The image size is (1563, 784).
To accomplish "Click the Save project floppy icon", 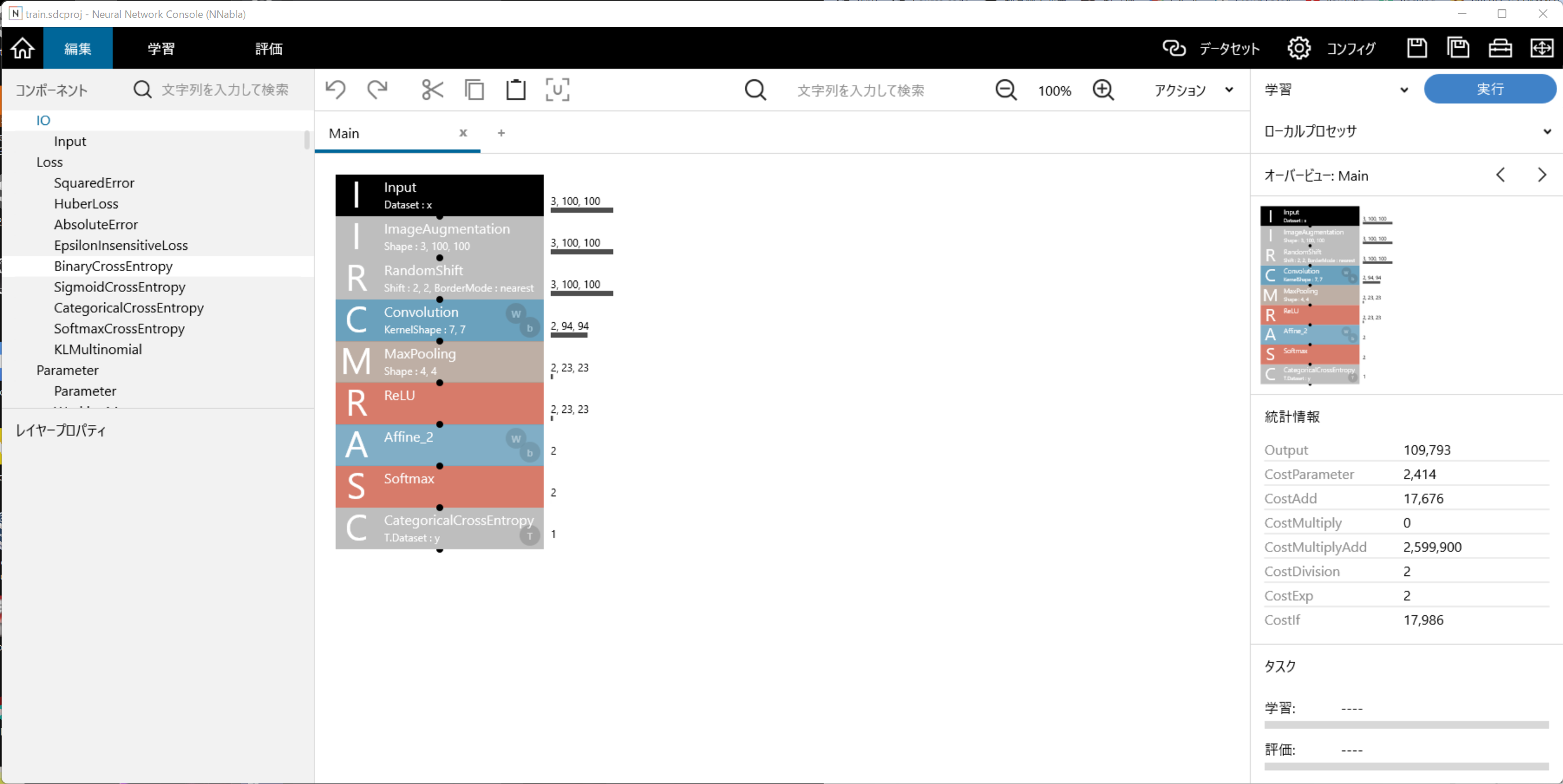I will 1417,48.
